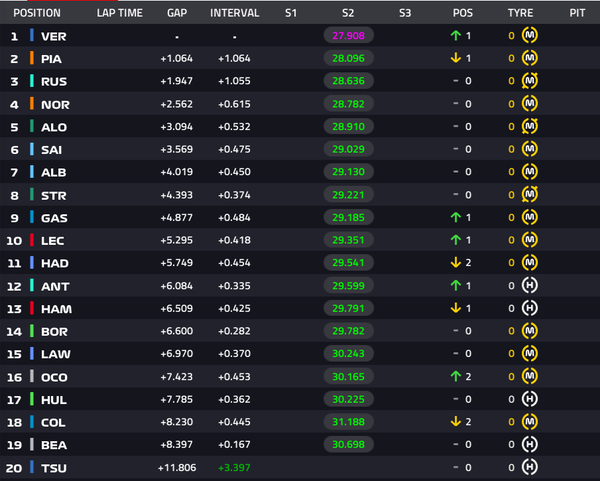The width and height of the screenshot is (600, 481).
Task: Click COL's yellow down arrow
Action: [x=455, y=422]
